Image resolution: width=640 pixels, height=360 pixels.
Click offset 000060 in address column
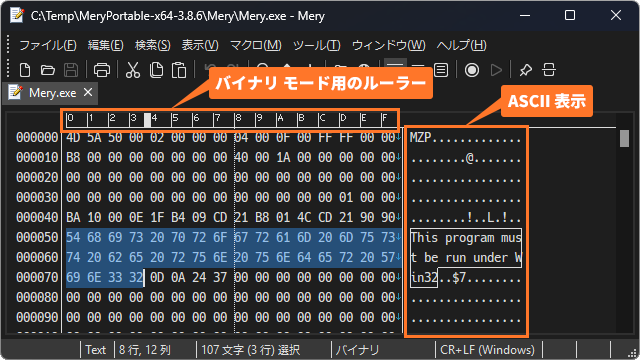tap(37, 258)
